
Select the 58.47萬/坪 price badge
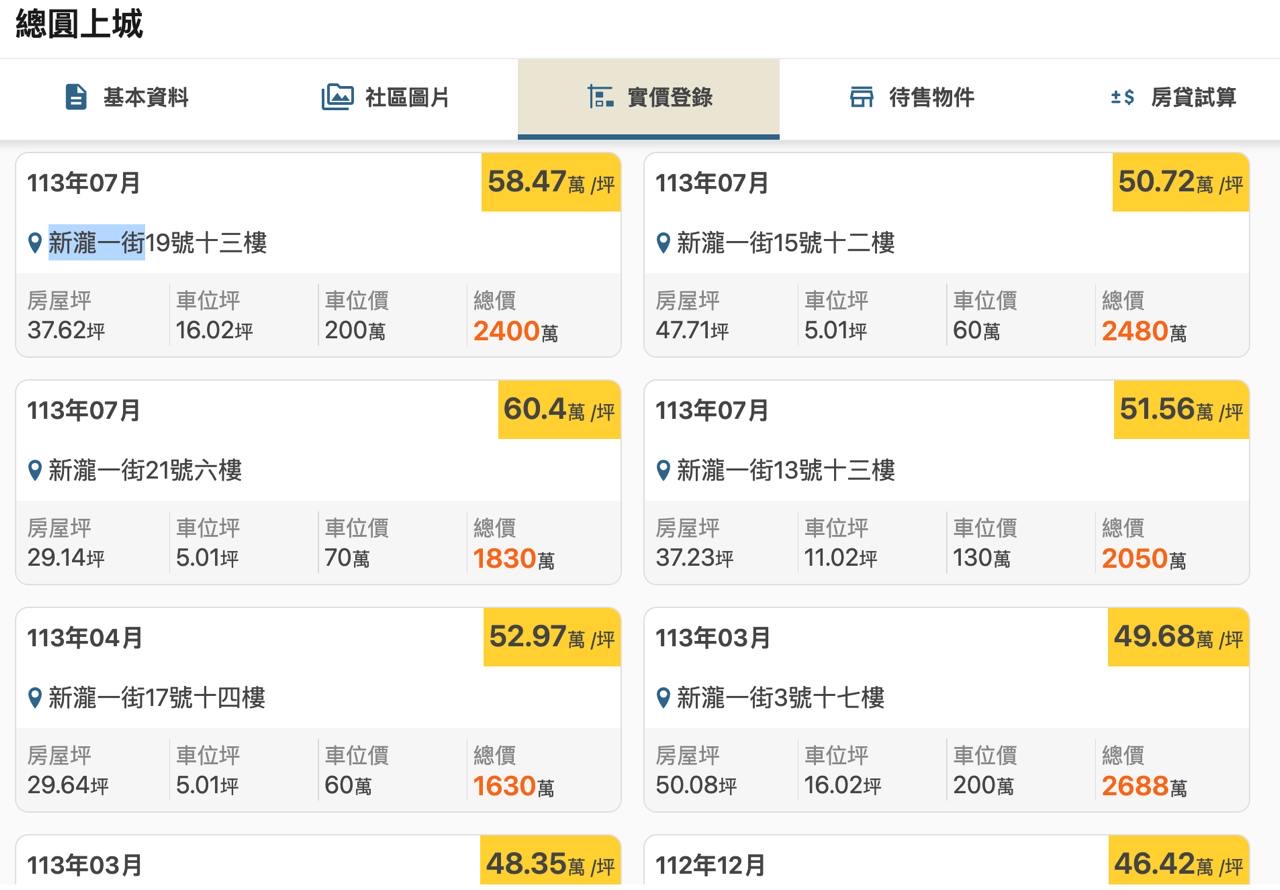[x=551, y=182]
